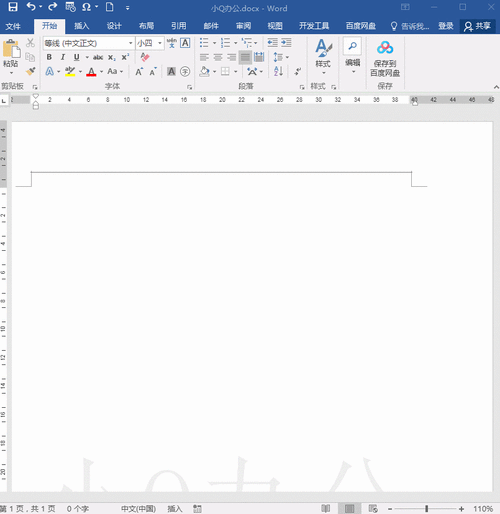Toggle Justify paragraph alignment
The width and height of the screenshot is (500, 514).
(245, 57)
